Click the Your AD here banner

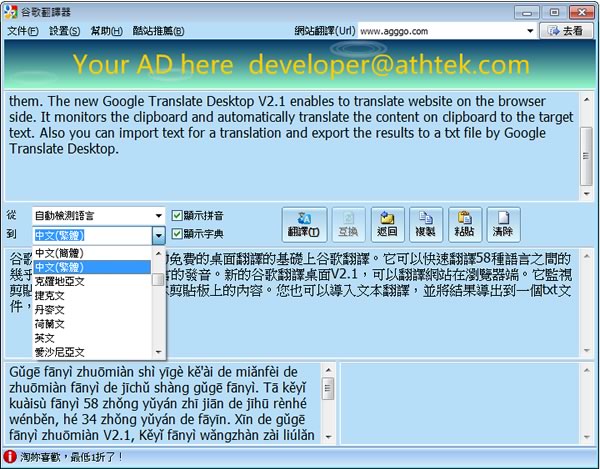click(300, 64)
